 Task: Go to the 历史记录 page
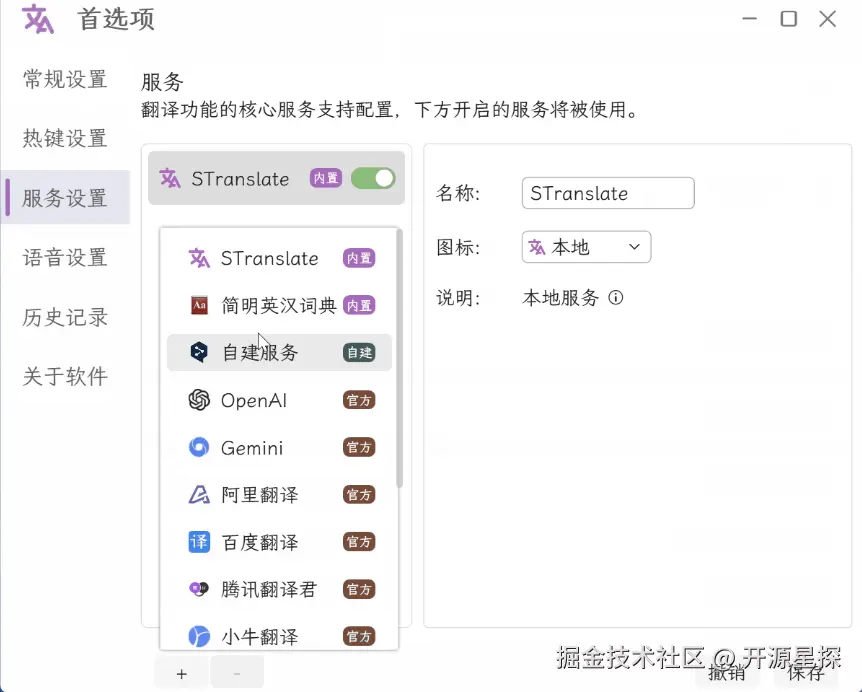tap(64, 317)
